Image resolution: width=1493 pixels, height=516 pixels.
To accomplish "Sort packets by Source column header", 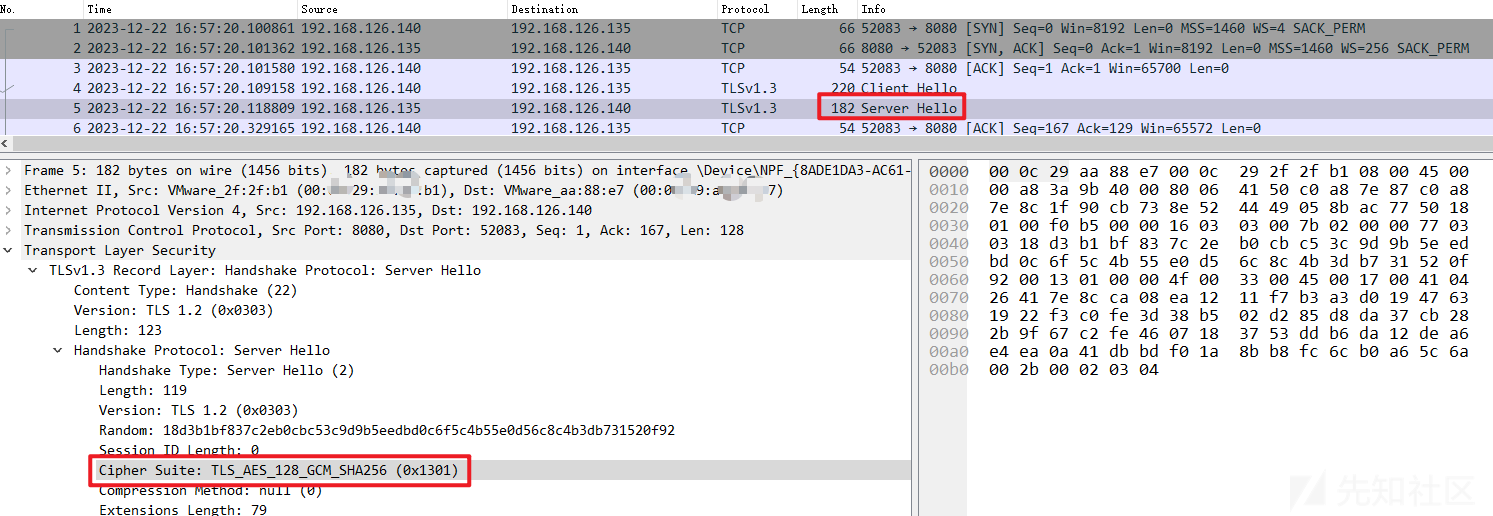I will [320, 9].
